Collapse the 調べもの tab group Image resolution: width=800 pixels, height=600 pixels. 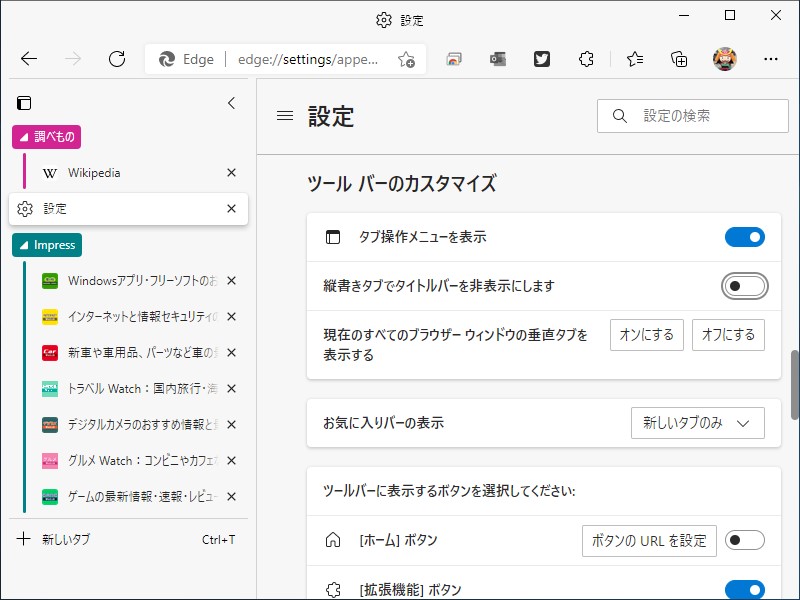click(46, 136)
